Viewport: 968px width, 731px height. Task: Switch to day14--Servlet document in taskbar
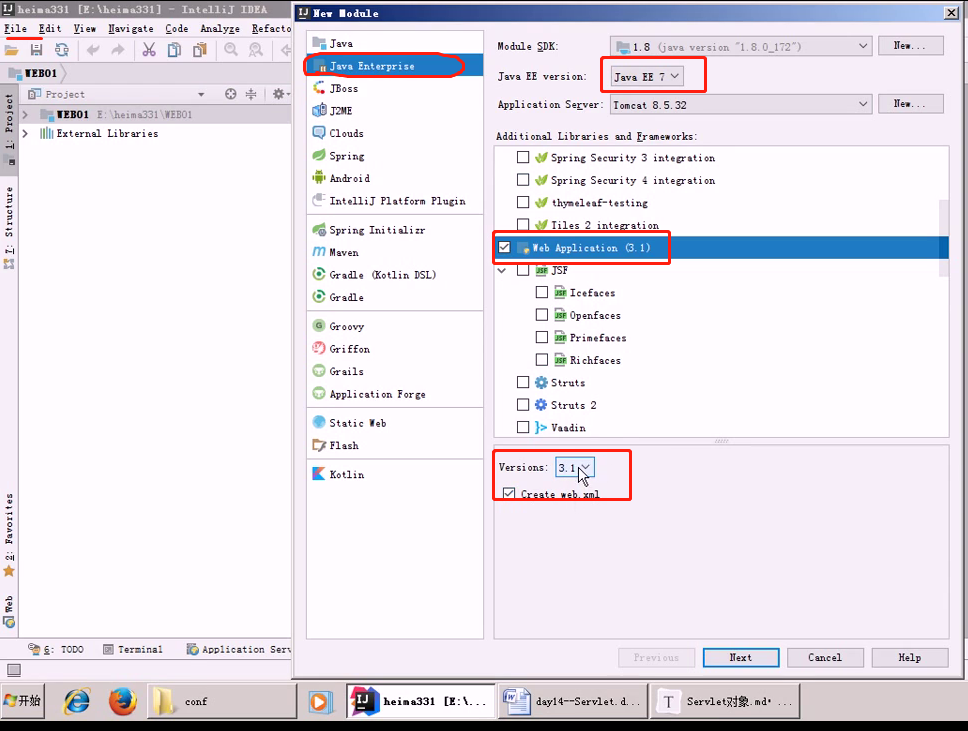pyautogui.click(x=574, y=701)
